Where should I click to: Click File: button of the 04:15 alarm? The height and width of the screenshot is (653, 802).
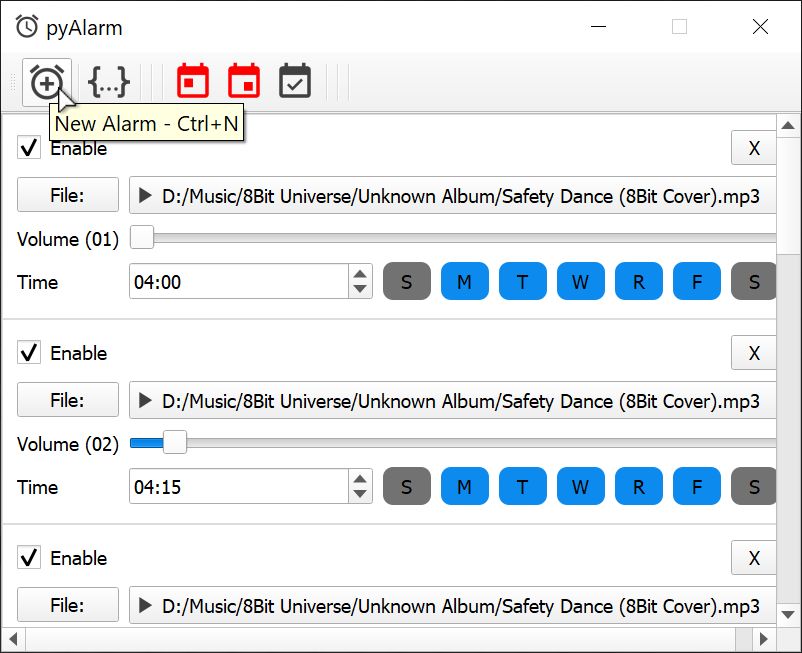coord(68,400)
